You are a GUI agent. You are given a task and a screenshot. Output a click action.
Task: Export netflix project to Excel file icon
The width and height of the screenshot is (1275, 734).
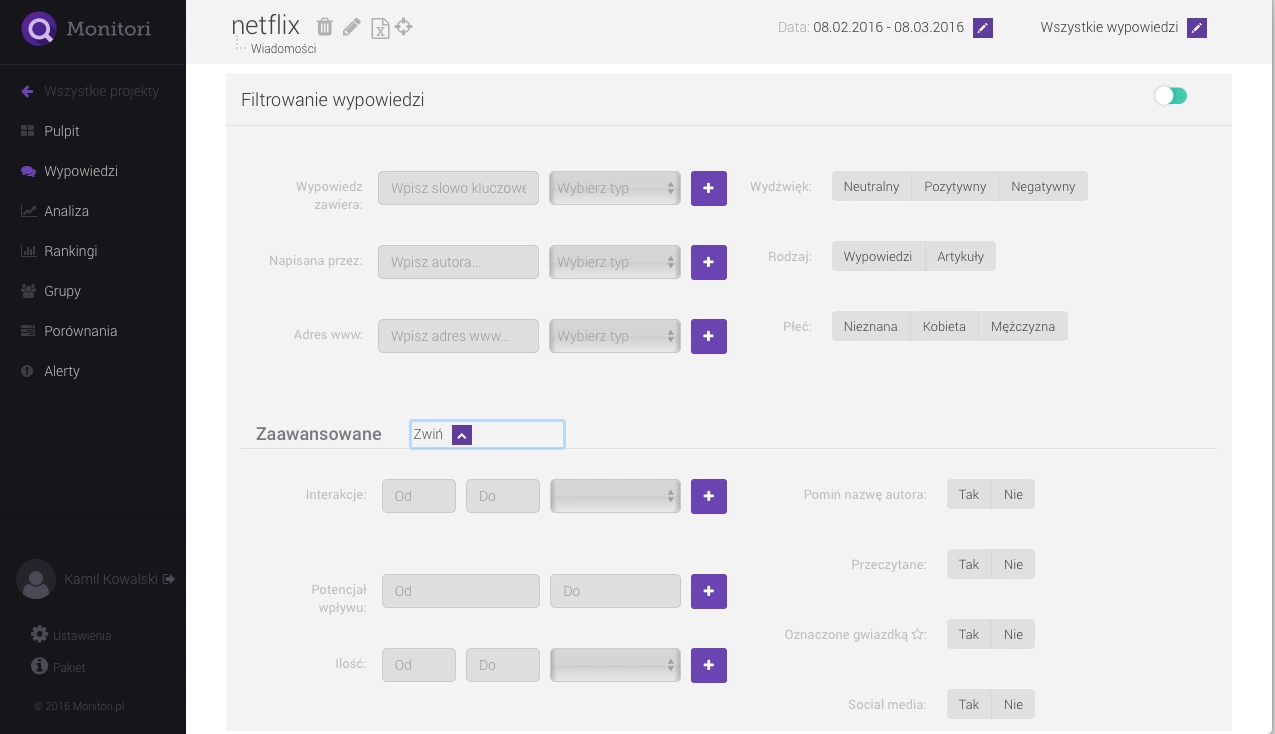[x=380, y=28]
